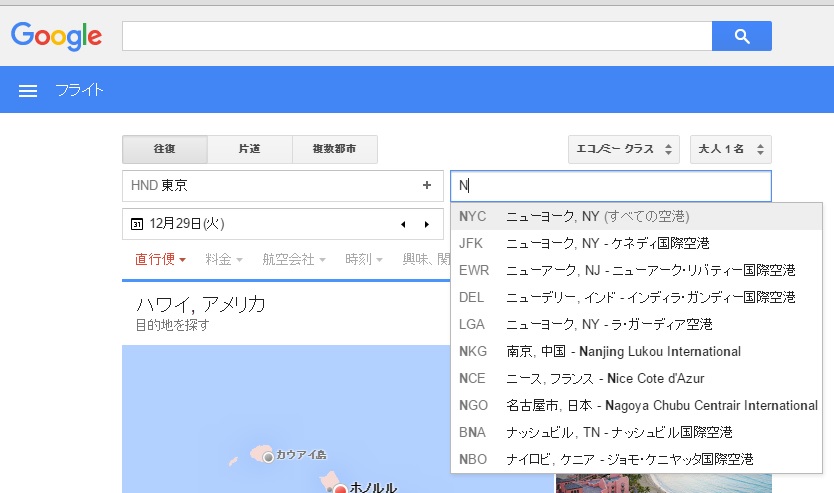Click the calendar icon next to 12月29日
This screenshot has height=493, width=834.
(x=137, y=224)
